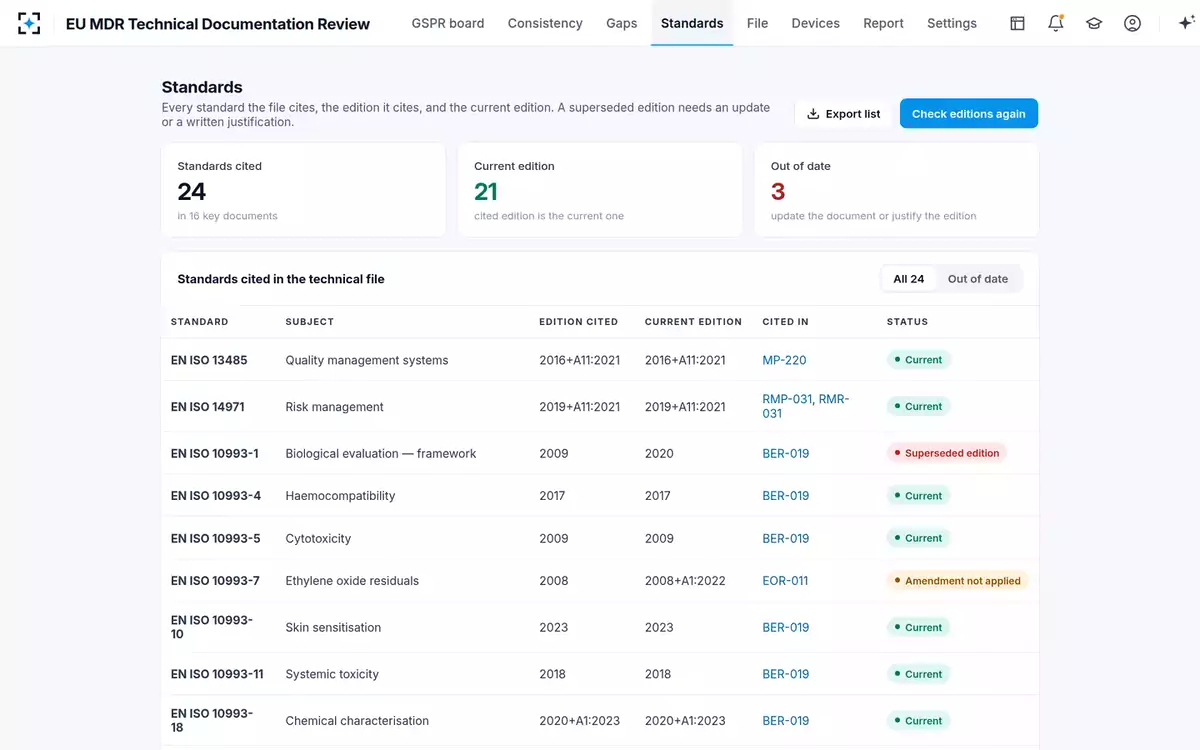The width and height of the screenshot is (1200, 750).
Task: Click the Export list button
Action: coord(844,114)
